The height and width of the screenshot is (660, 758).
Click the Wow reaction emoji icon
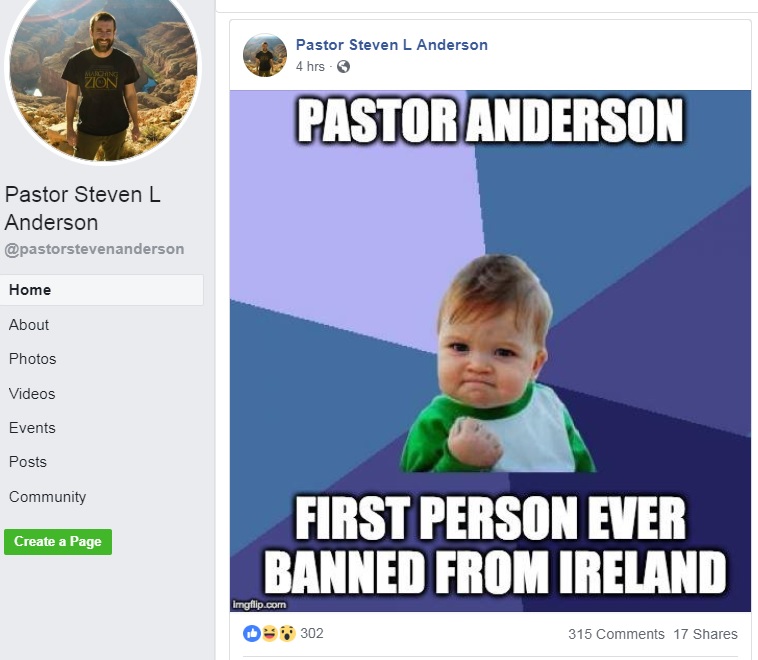pyautogui.click(x=287, y=633)
